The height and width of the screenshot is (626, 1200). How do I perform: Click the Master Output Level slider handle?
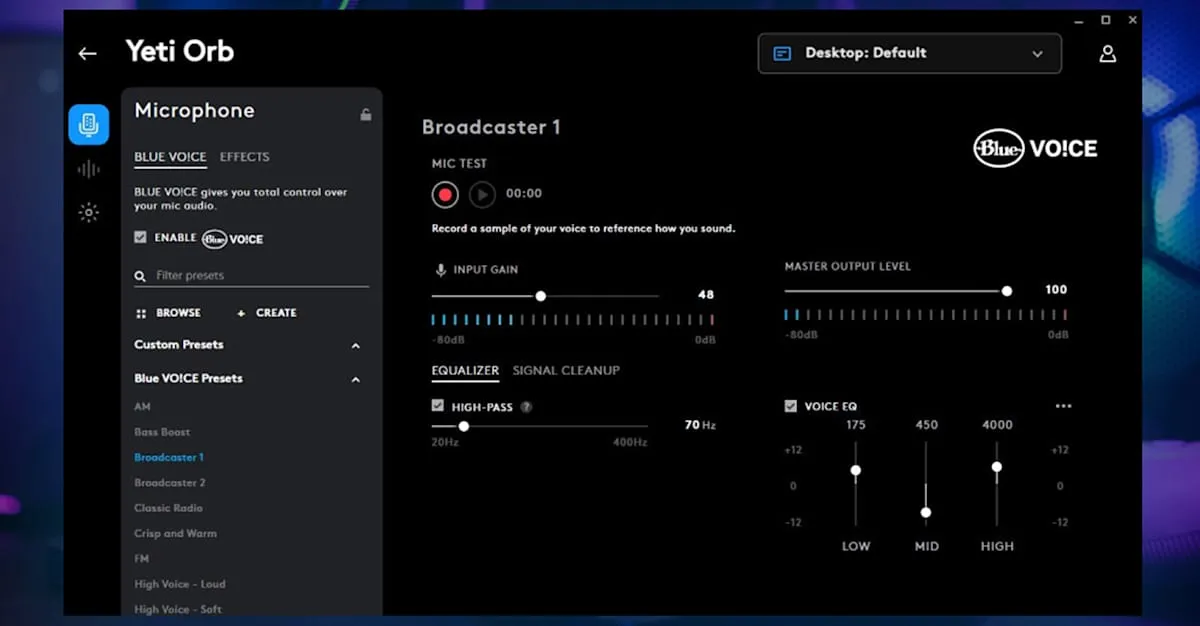[1007, 291]
